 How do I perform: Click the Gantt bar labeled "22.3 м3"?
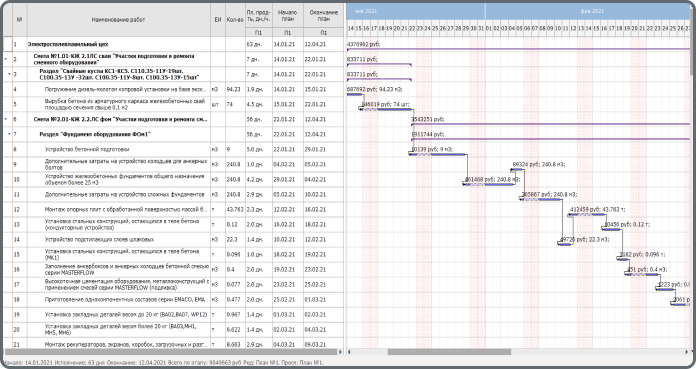565,244
